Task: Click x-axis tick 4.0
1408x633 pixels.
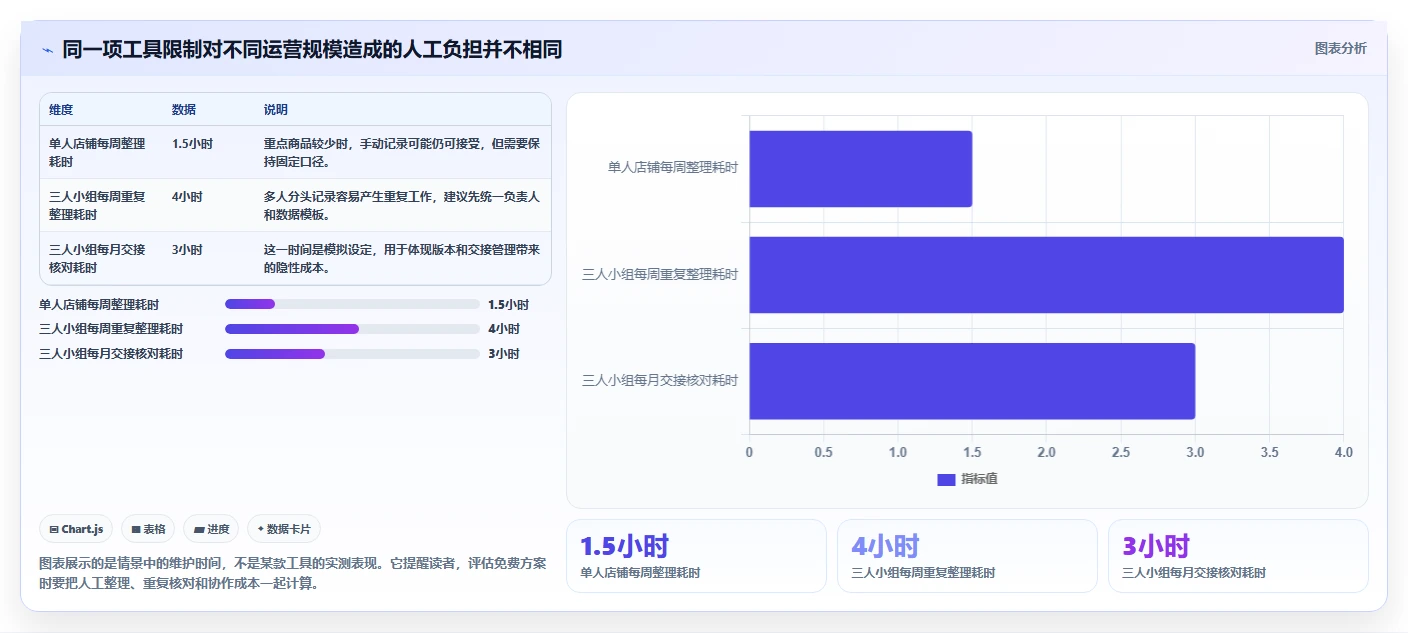Action: [1343, 452]
